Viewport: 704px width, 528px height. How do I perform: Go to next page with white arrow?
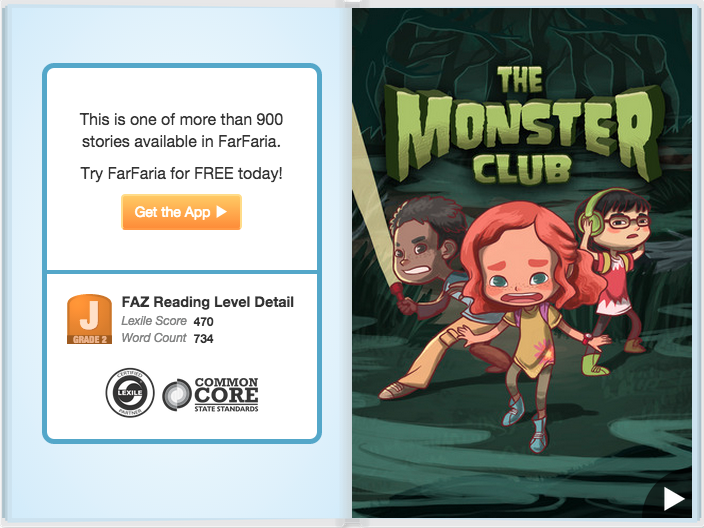tap(673, 499)
